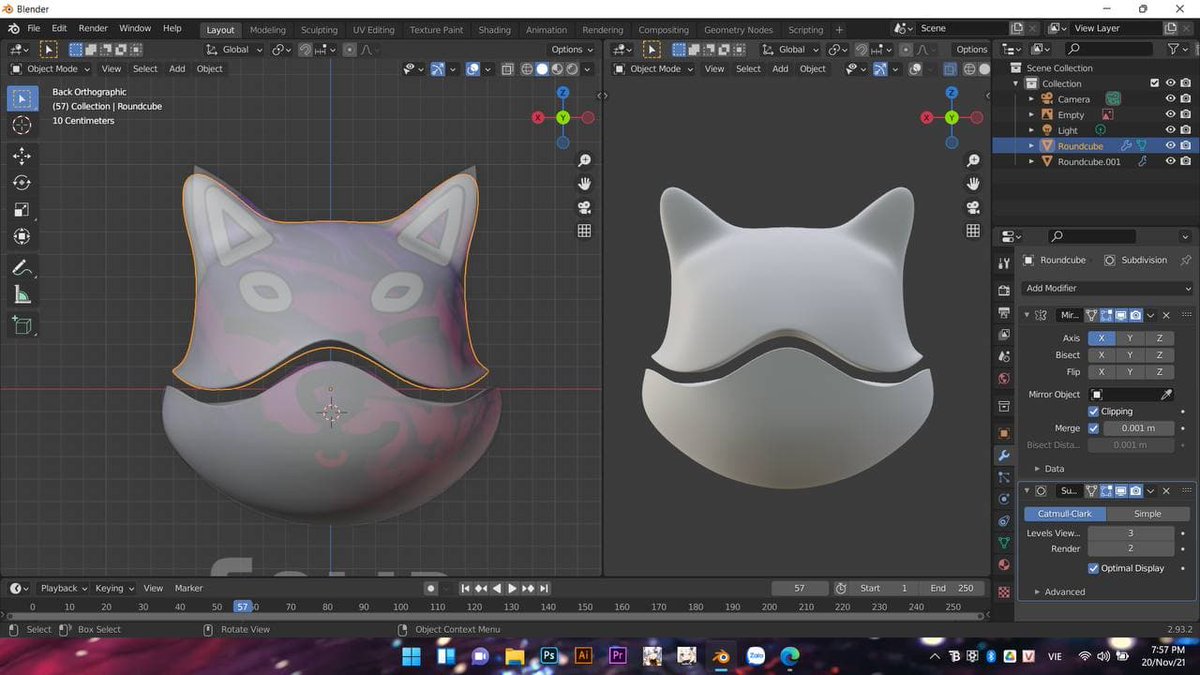Select the Measure tool
Image resolution: width=1200 pixels, height=675 pixels.
pyautogui.click(x=22, y=295)
